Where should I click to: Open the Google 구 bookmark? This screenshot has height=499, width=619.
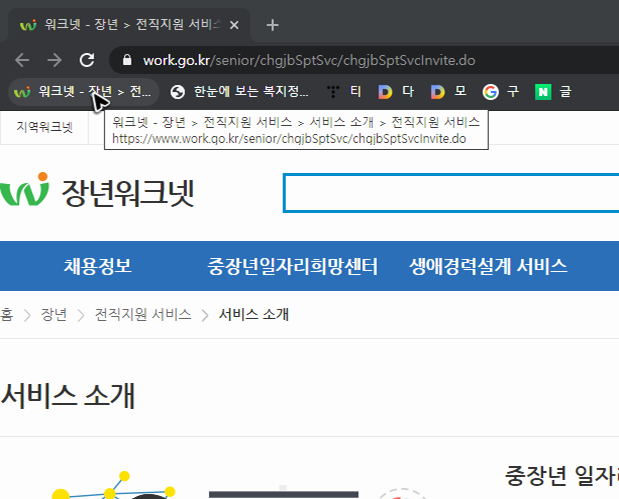501,92
